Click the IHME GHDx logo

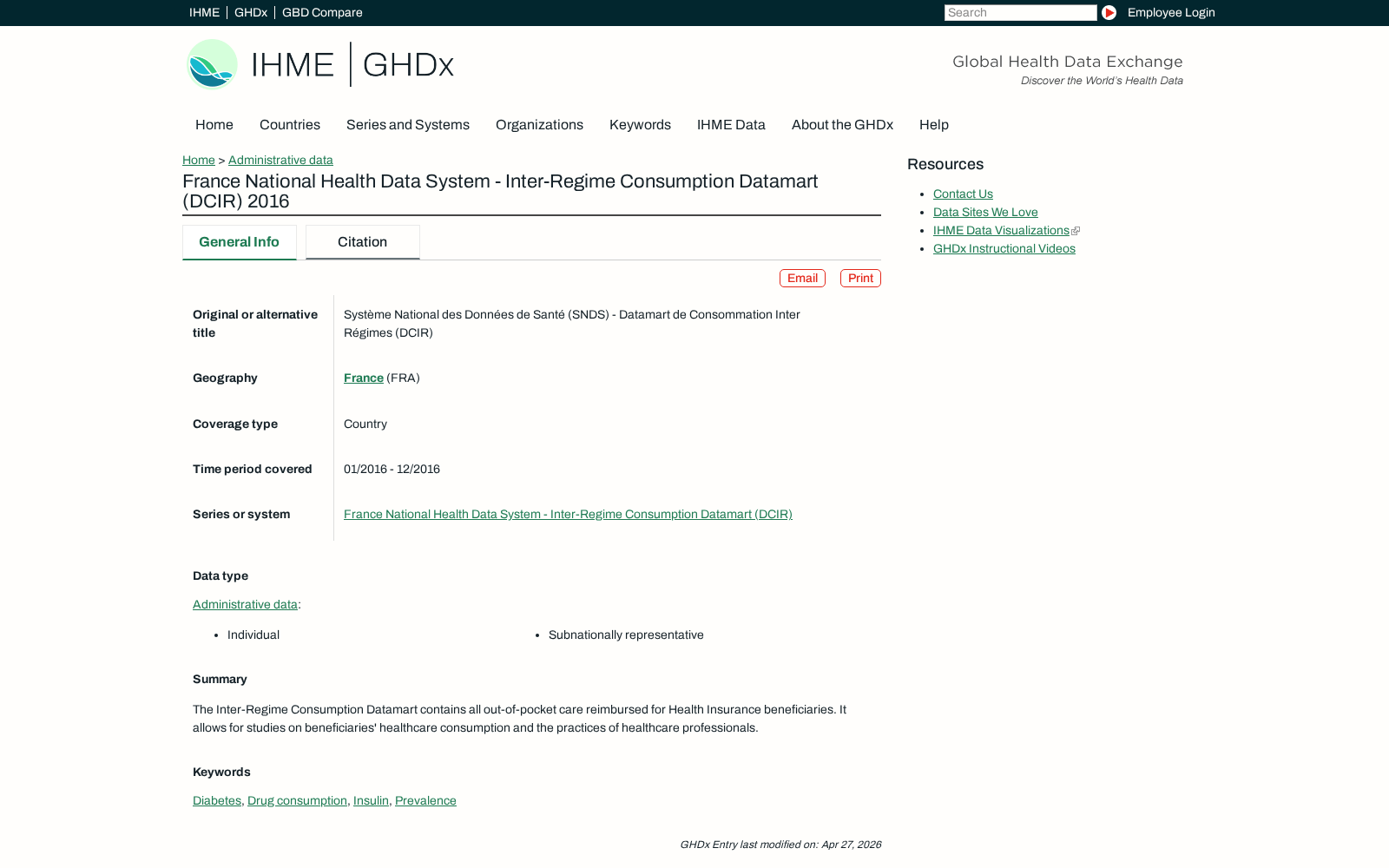[320, 64]
